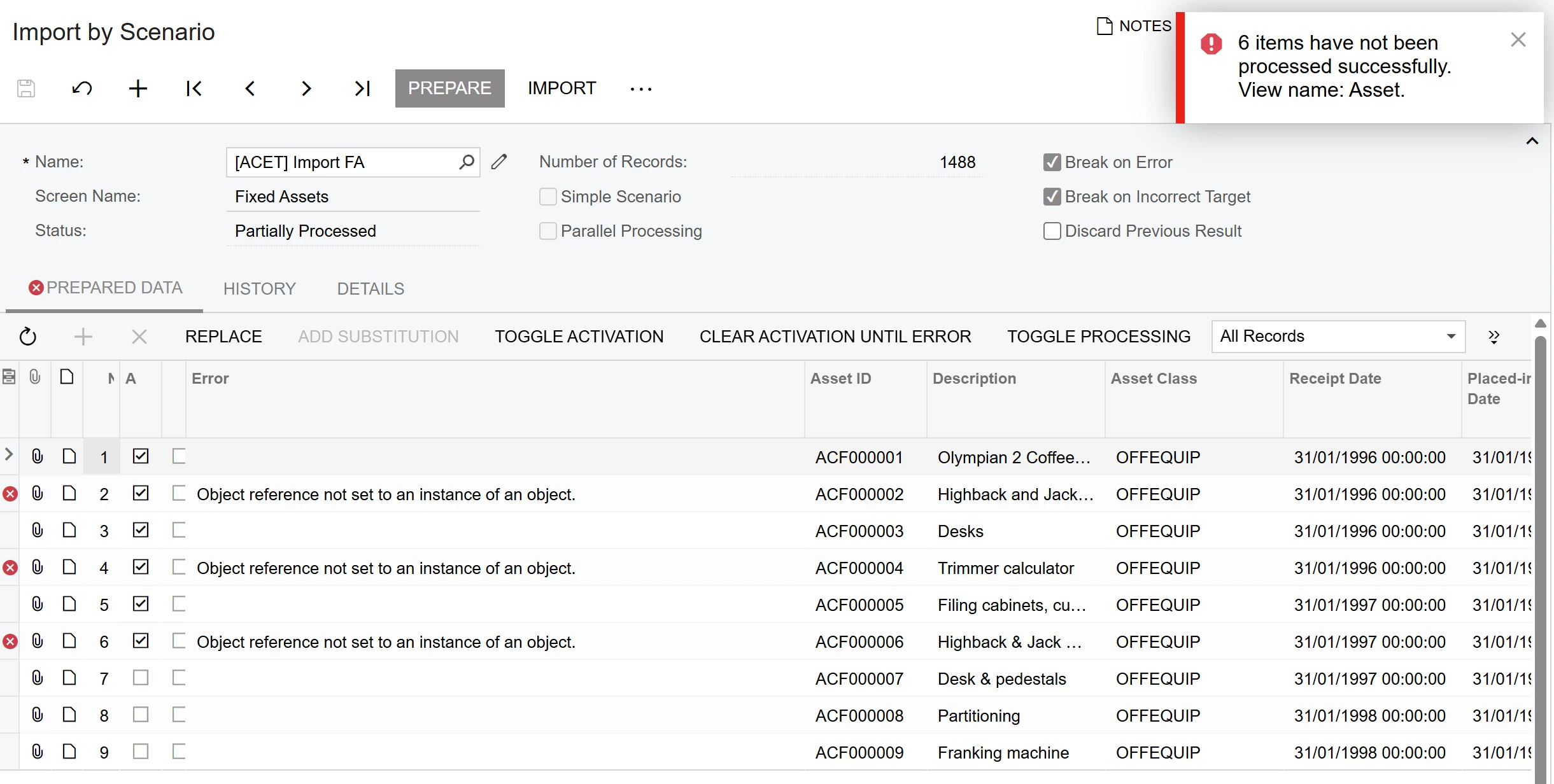The image size is (1554, 784).
Task: Click the Undo icon in toolbar
Action: click(x=82, y=88)
